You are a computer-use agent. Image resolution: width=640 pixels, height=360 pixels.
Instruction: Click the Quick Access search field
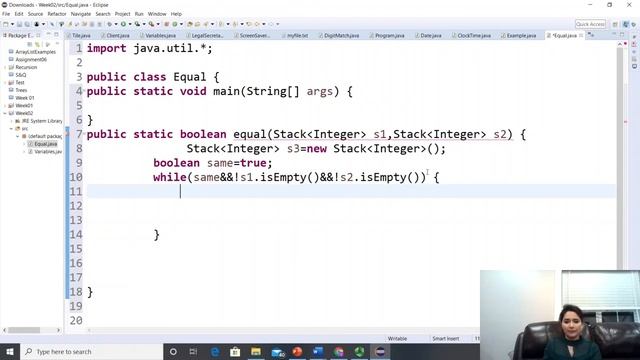click(590, 24)
